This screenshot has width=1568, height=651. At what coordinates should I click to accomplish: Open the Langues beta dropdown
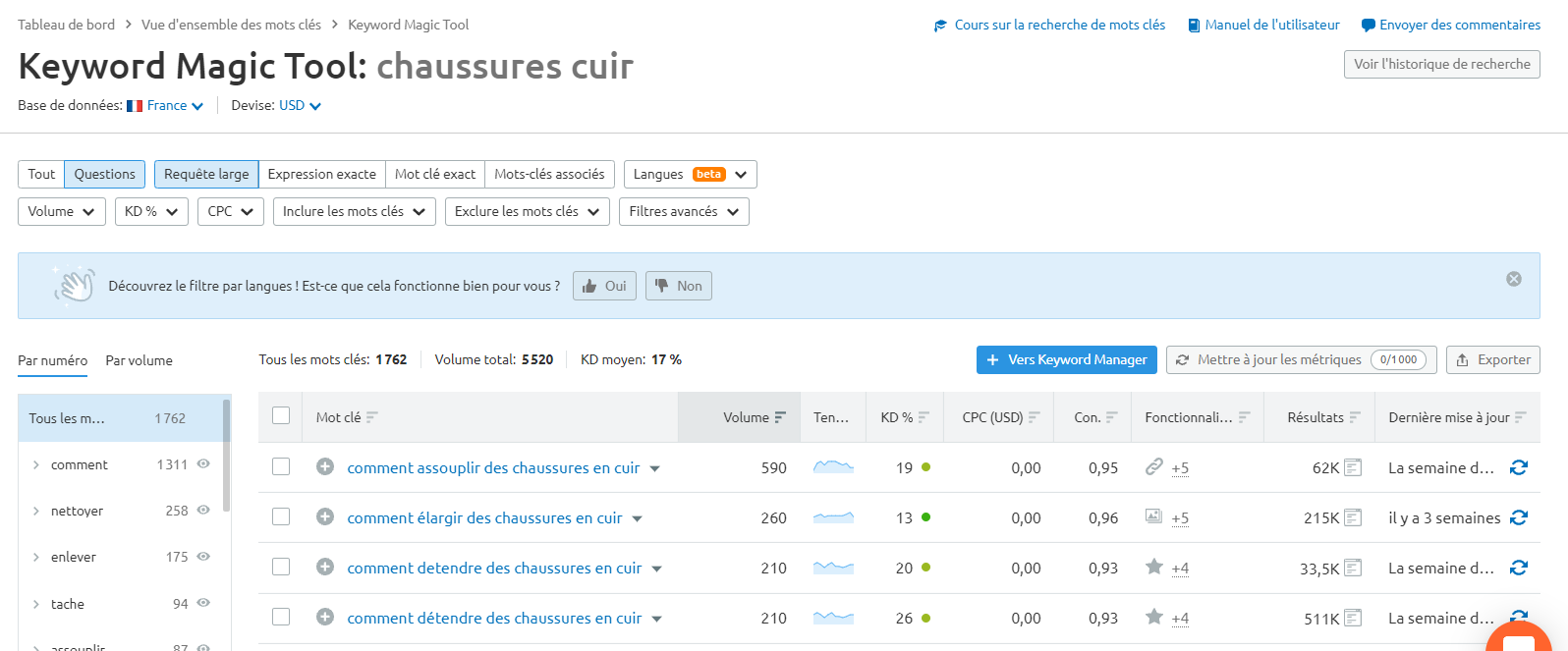coord(691,174)
